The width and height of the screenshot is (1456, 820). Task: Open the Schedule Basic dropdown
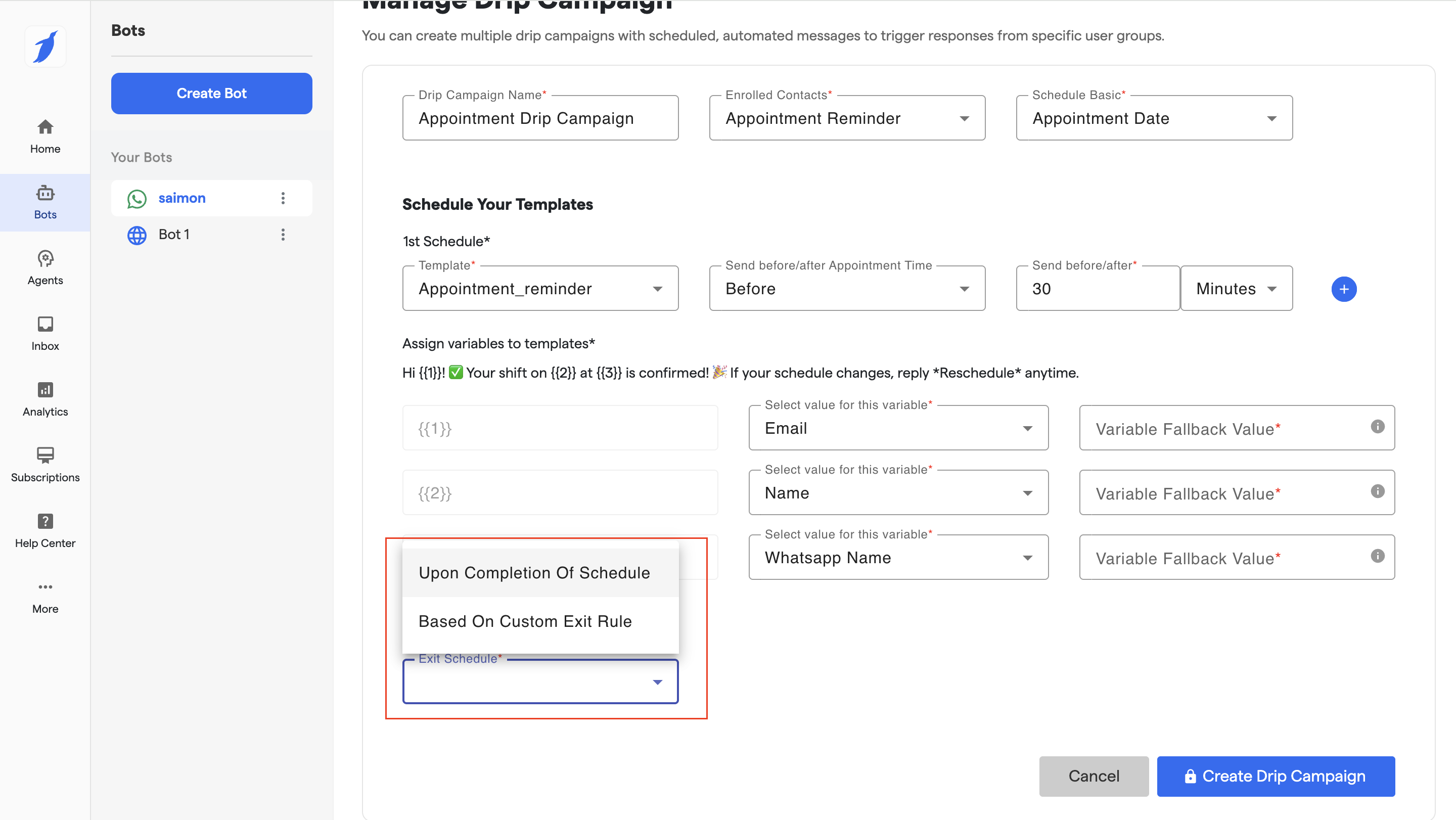pos(1153,118)
